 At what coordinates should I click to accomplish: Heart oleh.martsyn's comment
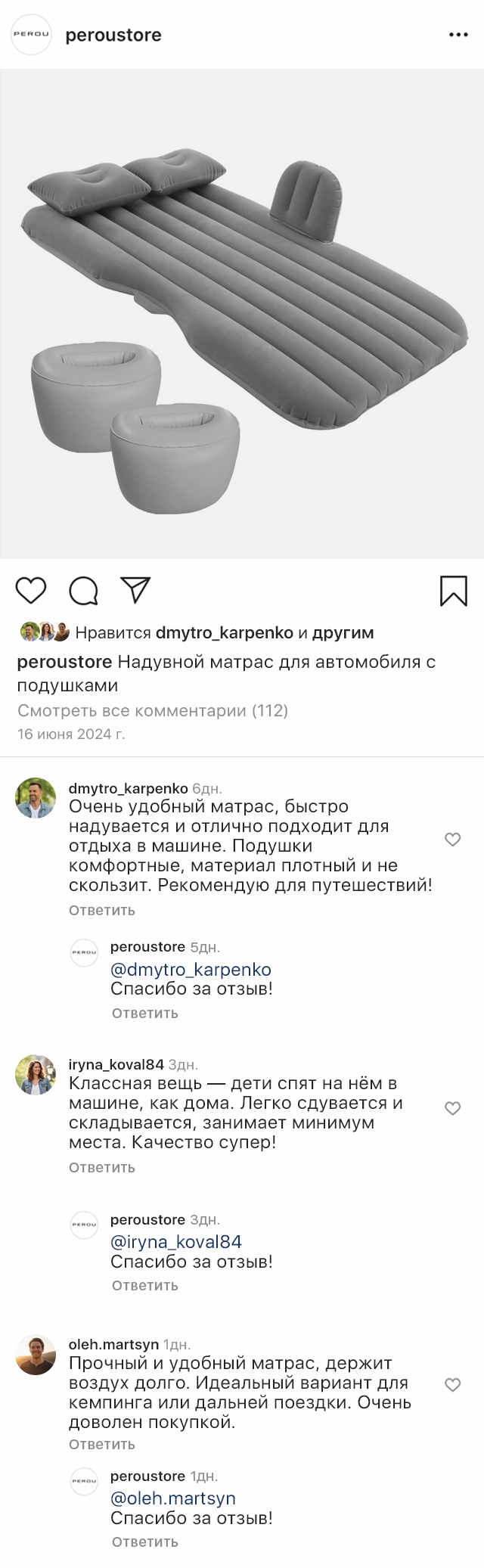click(x=452, y=1385)
